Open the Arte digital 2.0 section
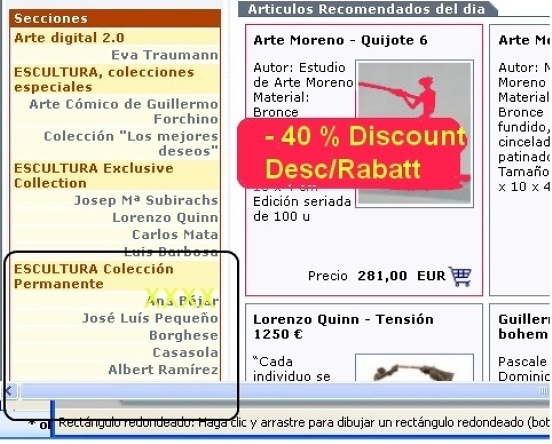This screenshot has height=444, width=552. click(x=69, y=38)
